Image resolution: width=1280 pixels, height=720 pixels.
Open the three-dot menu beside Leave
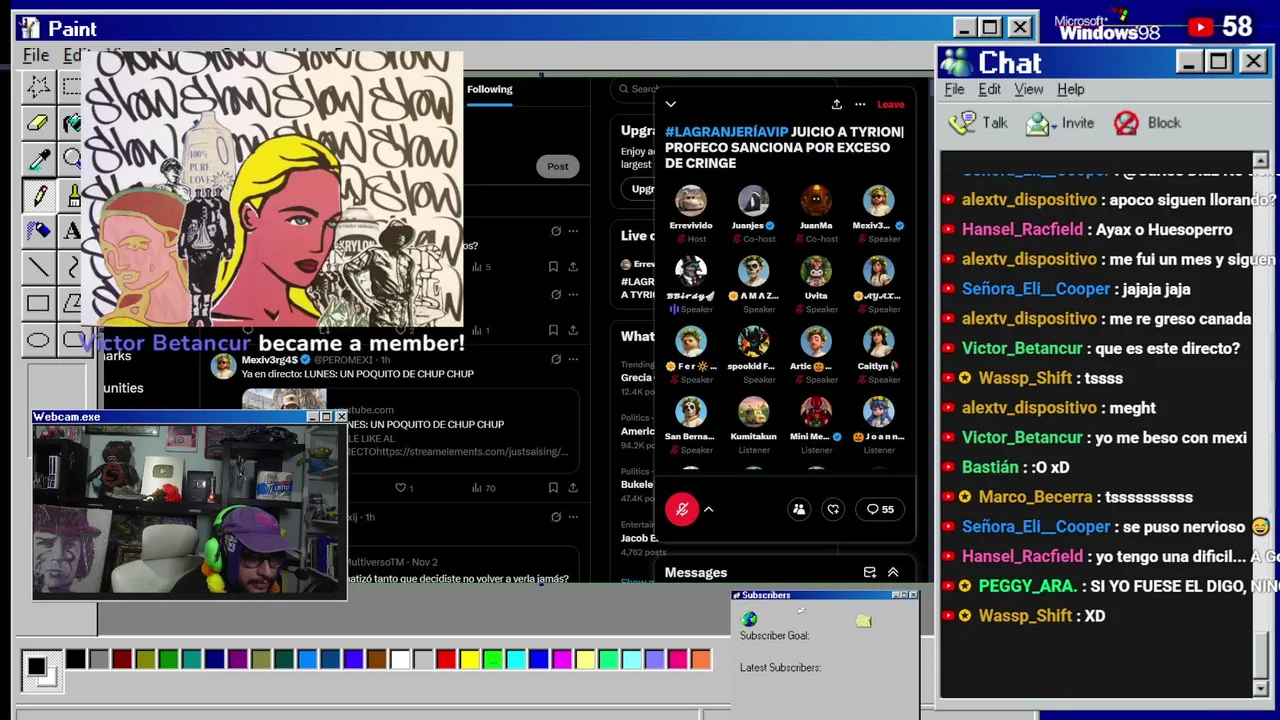[x=860, y=104]
